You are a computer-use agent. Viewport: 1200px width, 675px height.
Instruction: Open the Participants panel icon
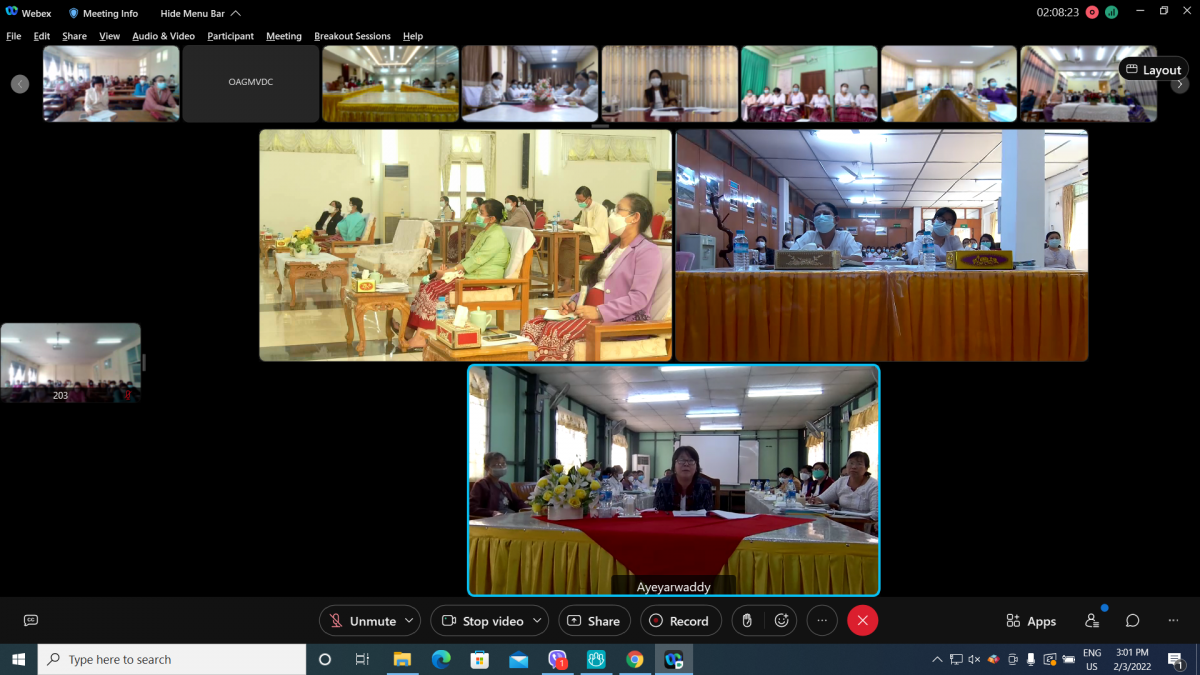click(1092, 621)
